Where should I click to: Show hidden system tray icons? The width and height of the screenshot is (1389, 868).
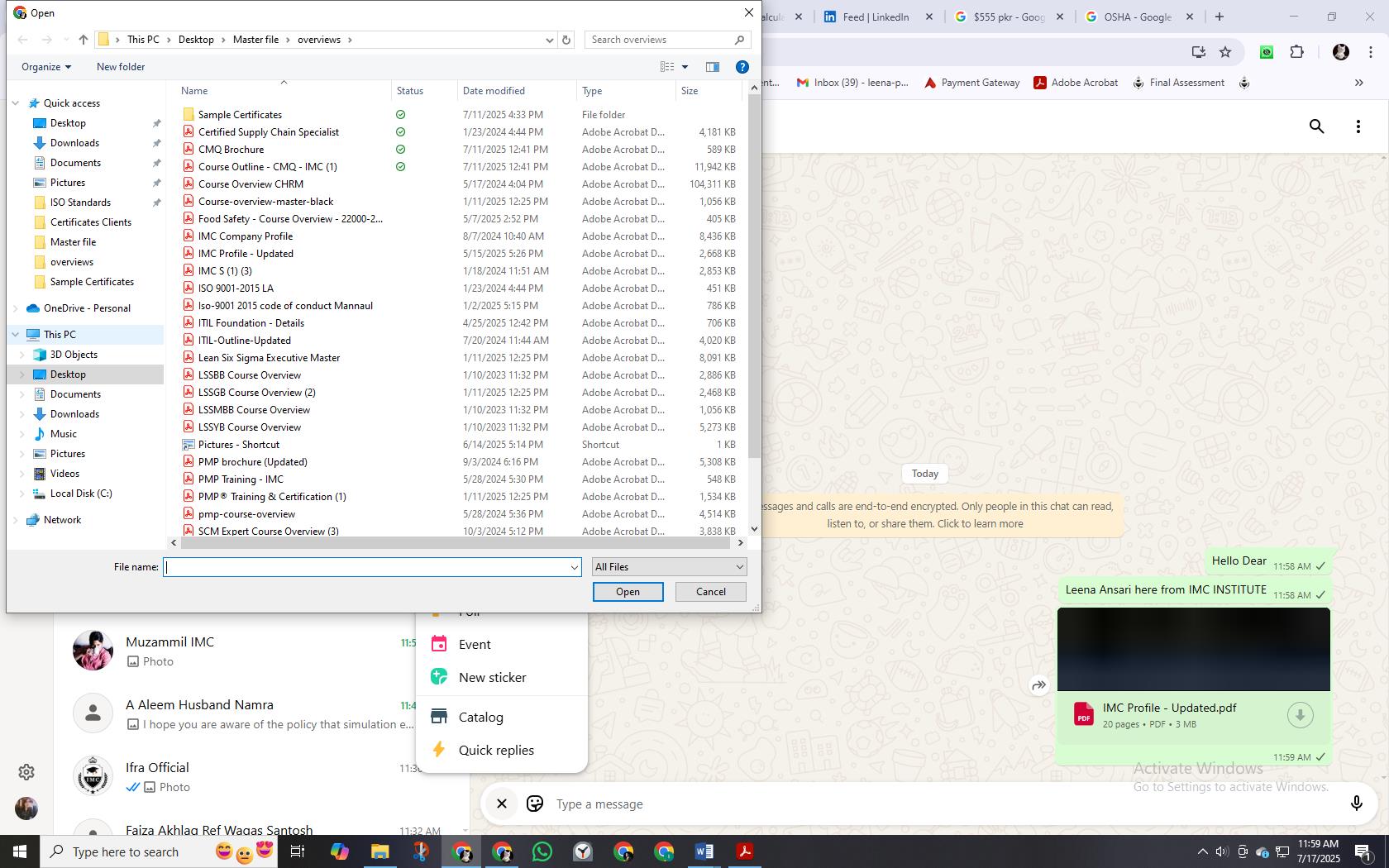[1203, 851]
